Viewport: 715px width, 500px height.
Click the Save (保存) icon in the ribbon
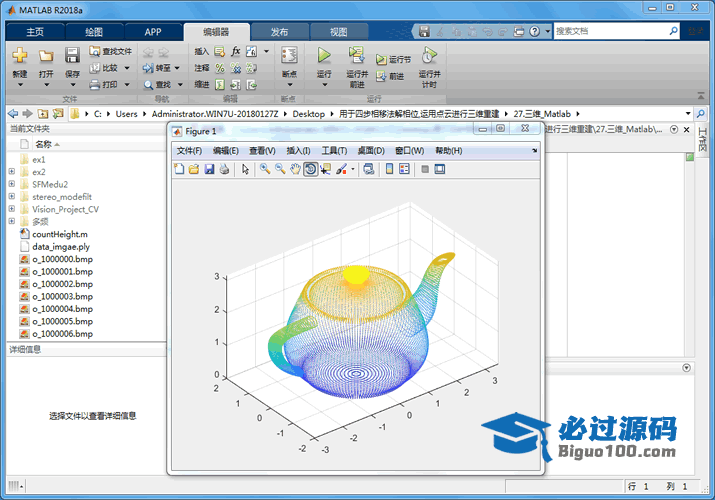[72, 55]
